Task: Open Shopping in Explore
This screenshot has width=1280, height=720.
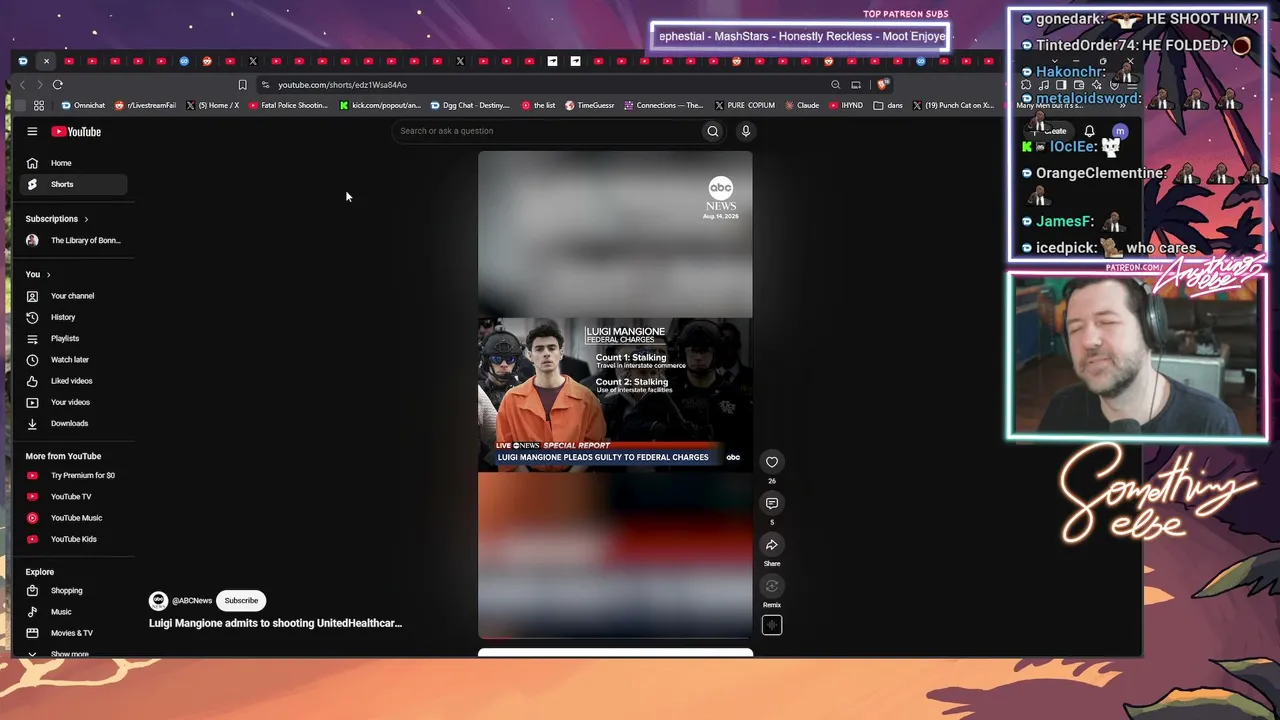Action: 66,591
